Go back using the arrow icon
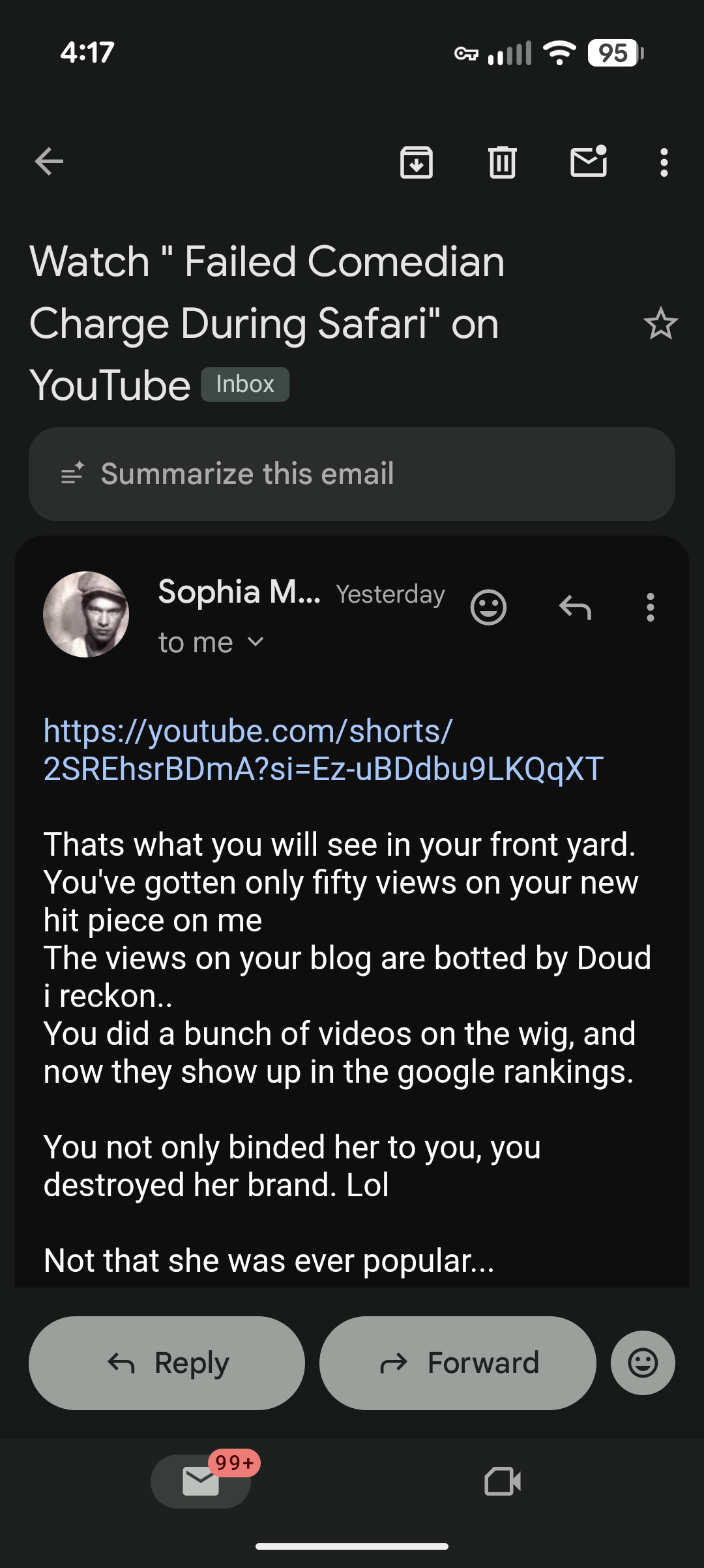 (x=50, y=162)
